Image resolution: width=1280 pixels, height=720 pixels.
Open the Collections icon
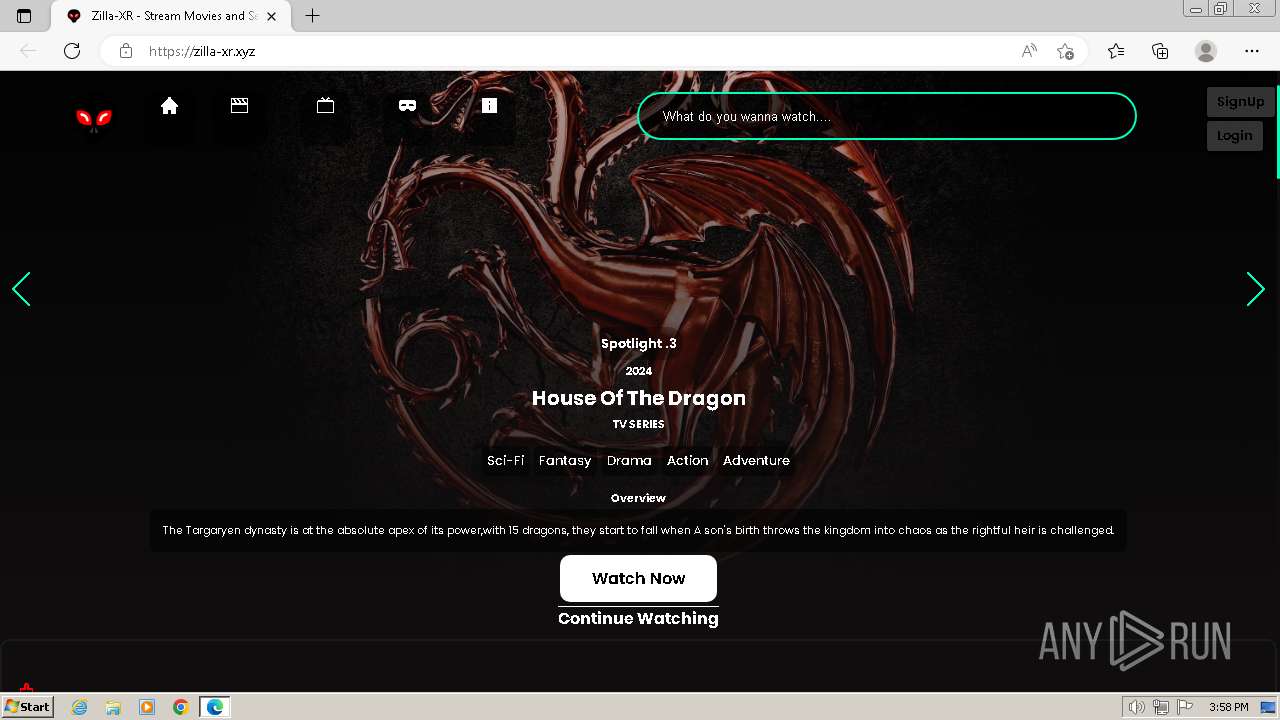pyautogui.click(x=1160, y=51)
